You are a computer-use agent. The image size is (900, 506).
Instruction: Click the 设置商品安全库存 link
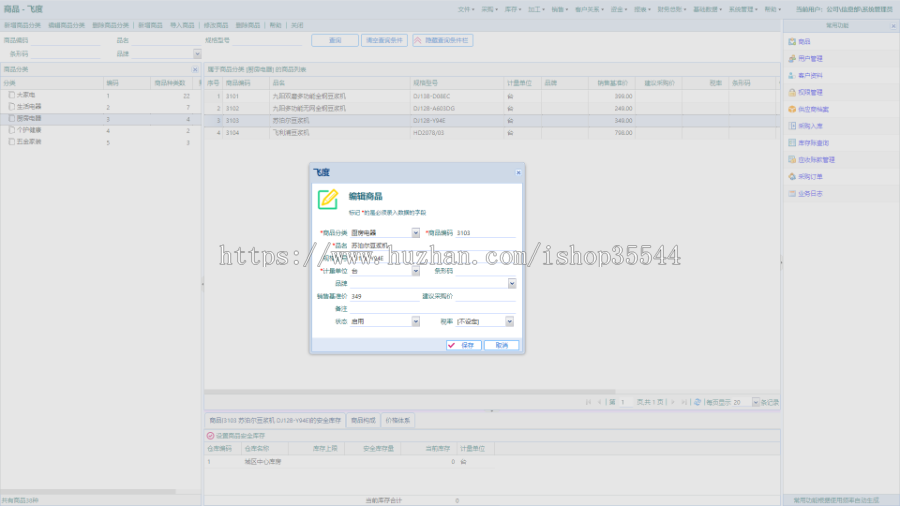point(240,436)
